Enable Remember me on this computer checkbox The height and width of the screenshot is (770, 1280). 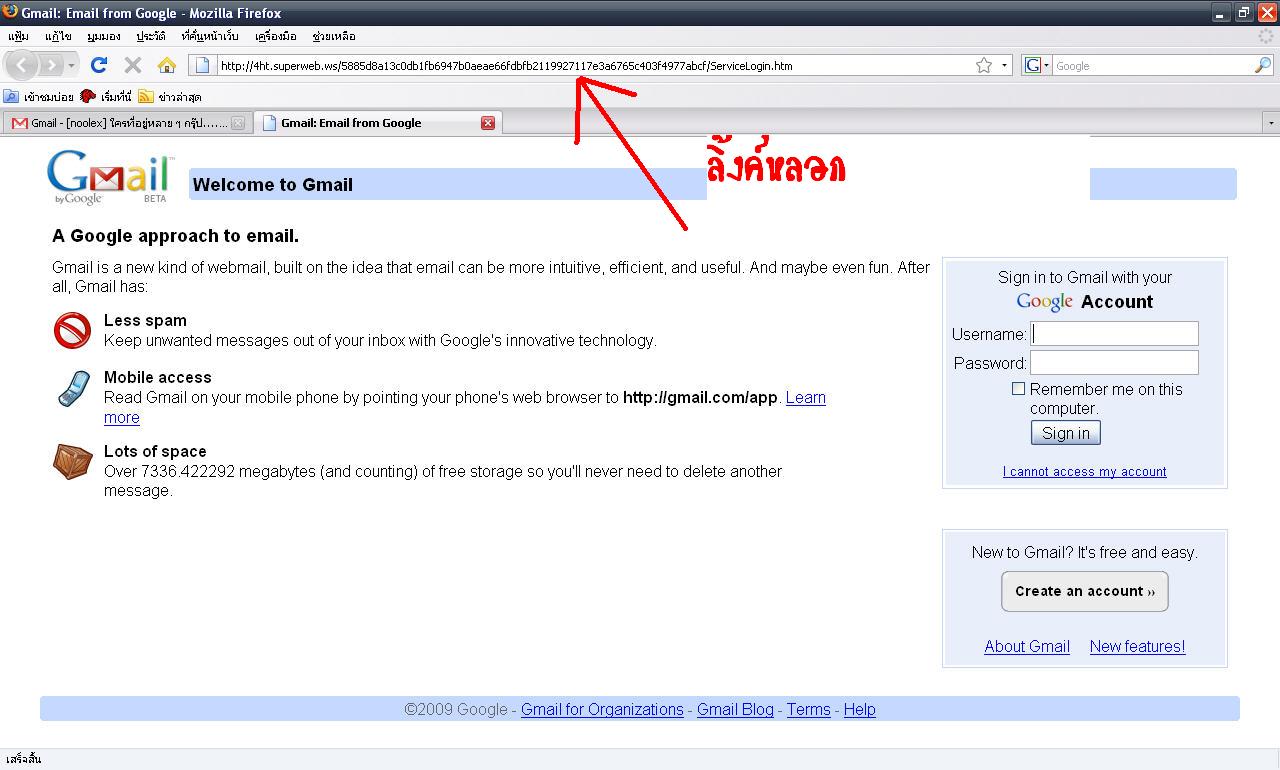click(1018, 389)
